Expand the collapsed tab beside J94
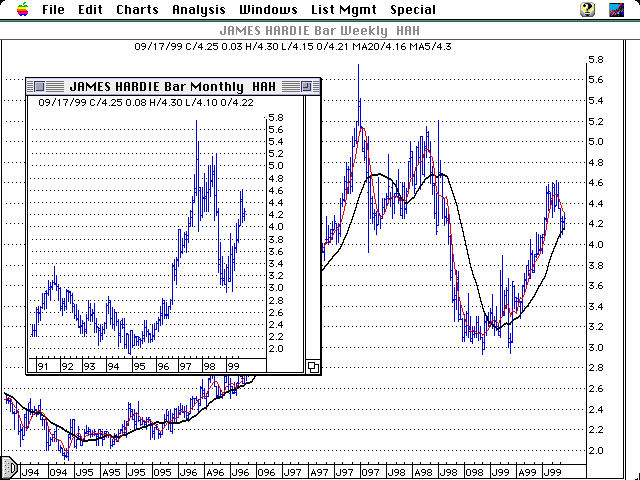640x480 pixels. [x=9, y=467]
